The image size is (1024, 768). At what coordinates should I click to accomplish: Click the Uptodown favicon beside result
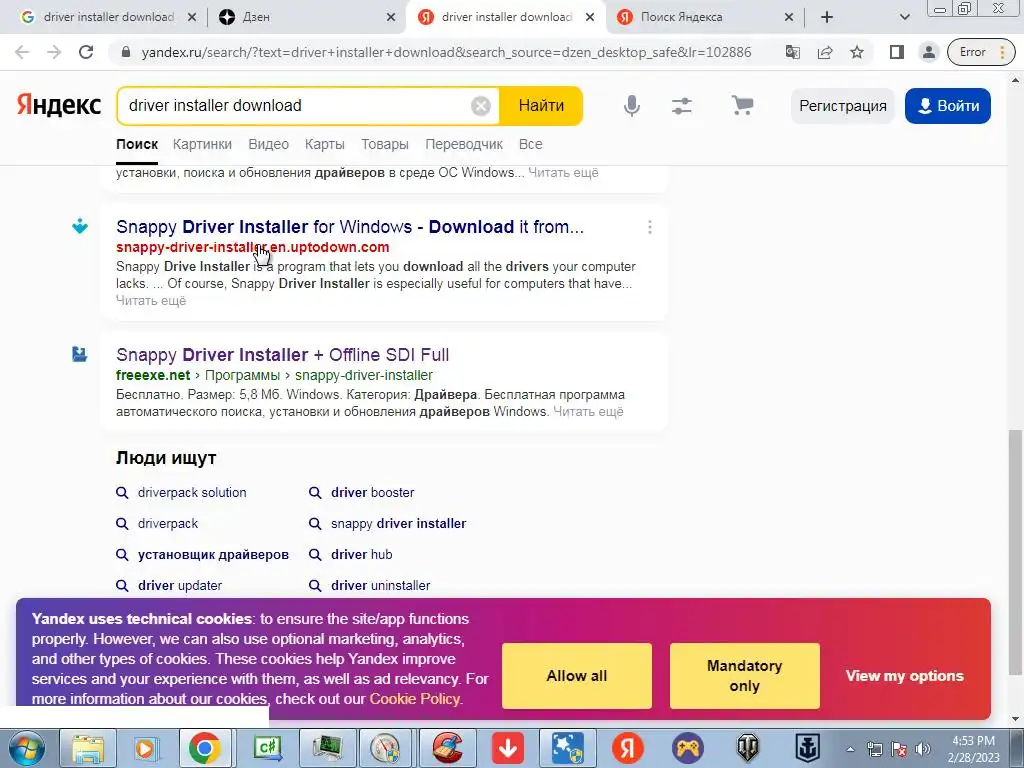[x=80, y=226]
